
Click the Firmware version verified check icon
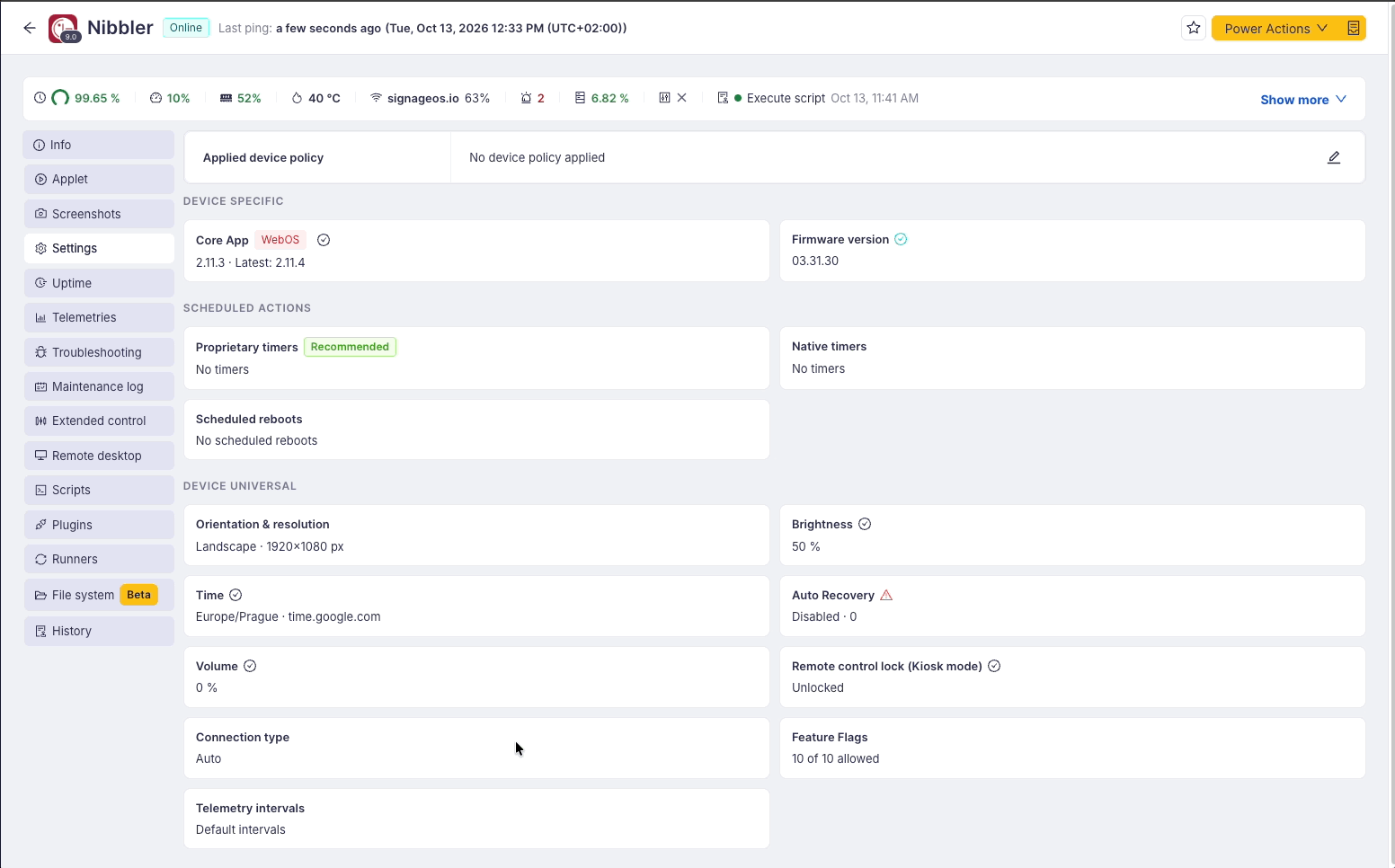coord(901,239)
